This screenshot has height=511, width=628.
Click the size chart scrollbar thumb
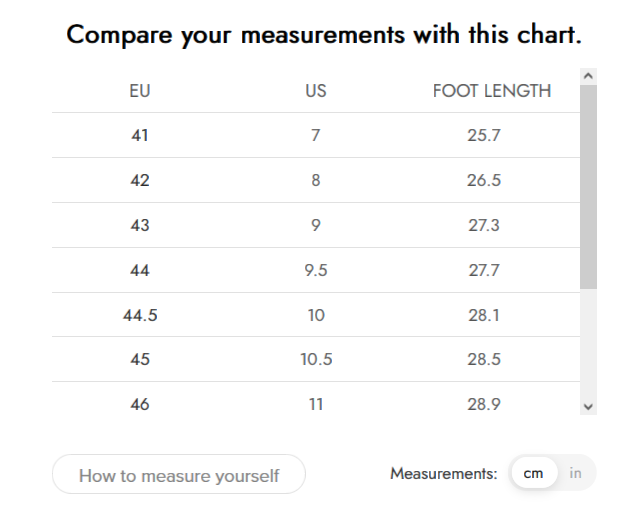pos(588,187)
